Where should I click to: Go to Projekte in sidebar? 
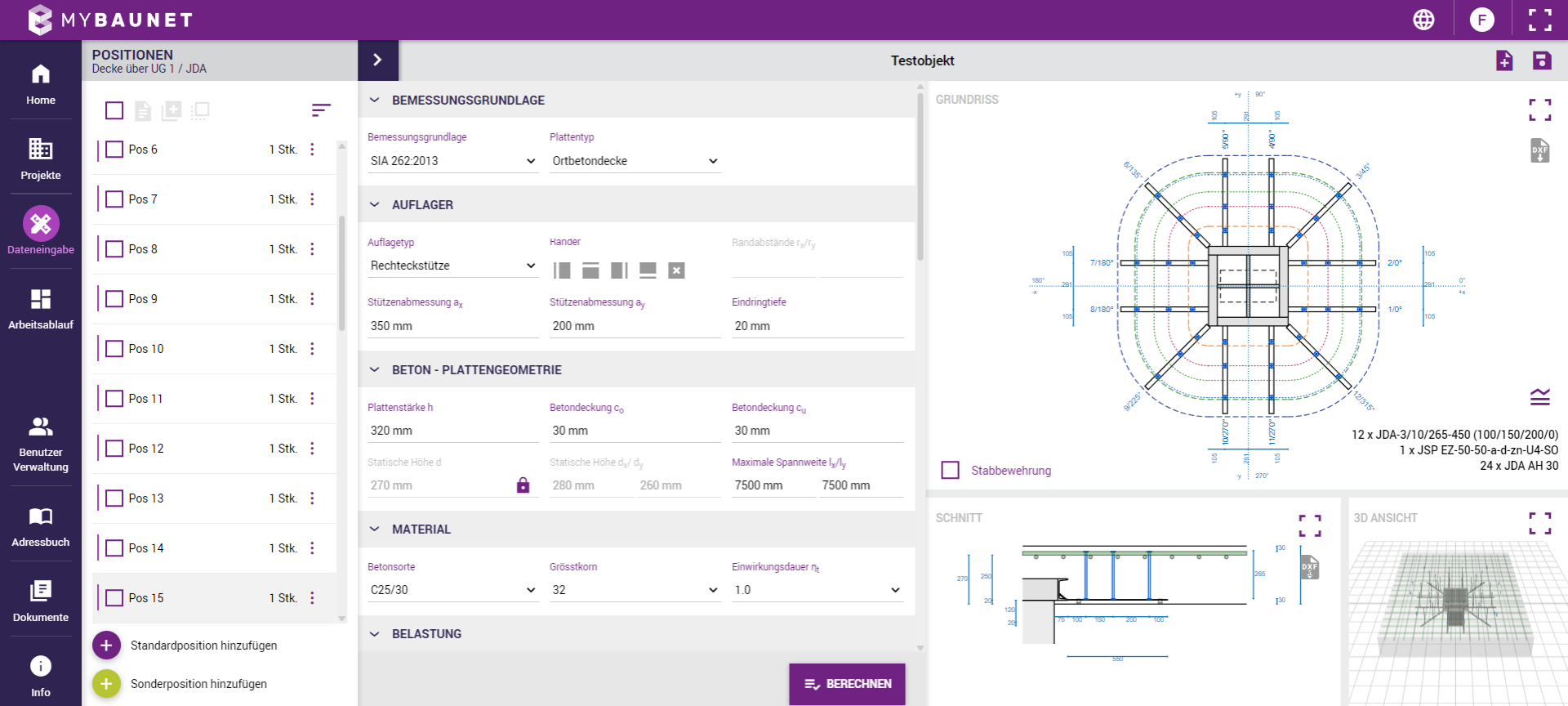click(41, 159)
